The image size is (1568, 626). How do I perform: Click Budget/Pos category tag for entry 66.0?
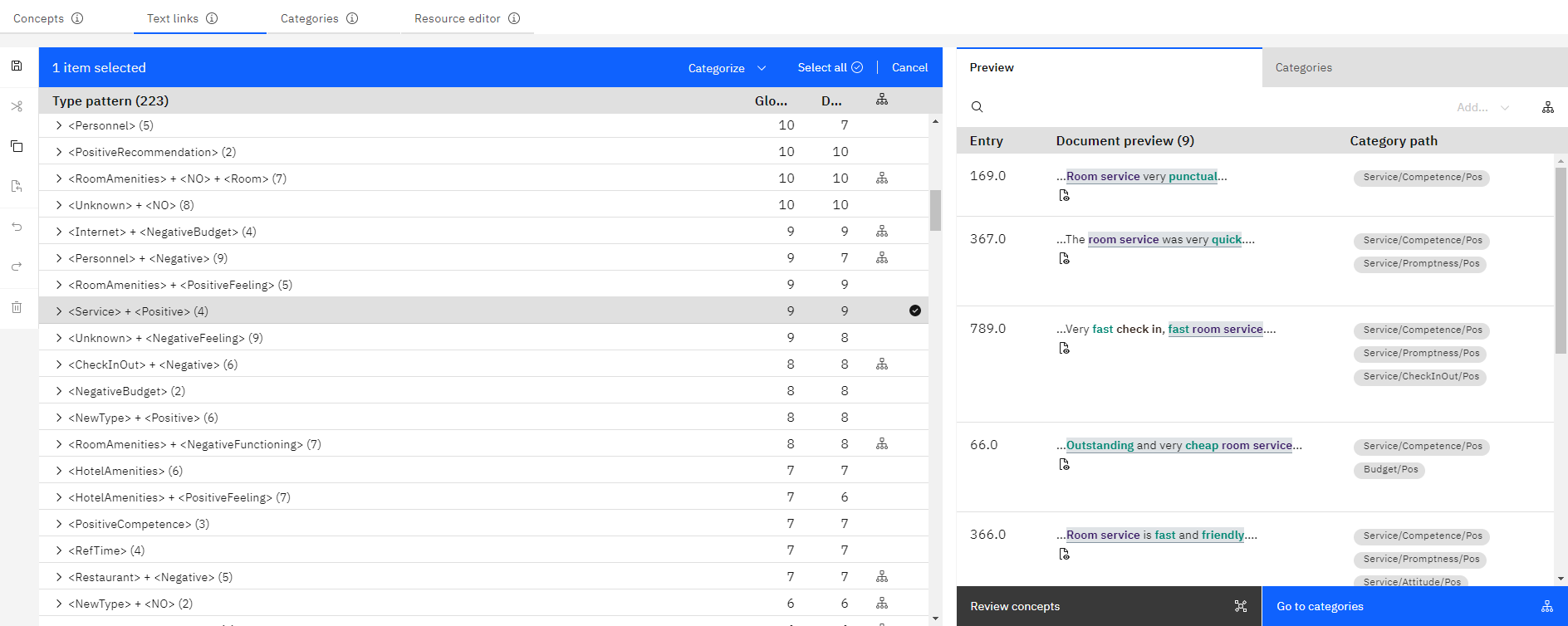point(1390,469)
